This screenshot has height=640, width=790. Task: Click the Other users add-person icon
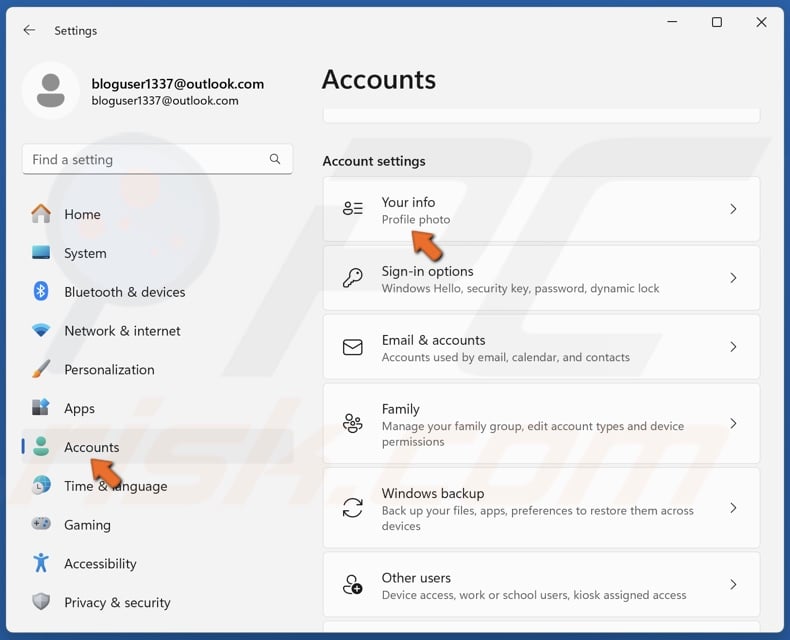tap(353, 585)
